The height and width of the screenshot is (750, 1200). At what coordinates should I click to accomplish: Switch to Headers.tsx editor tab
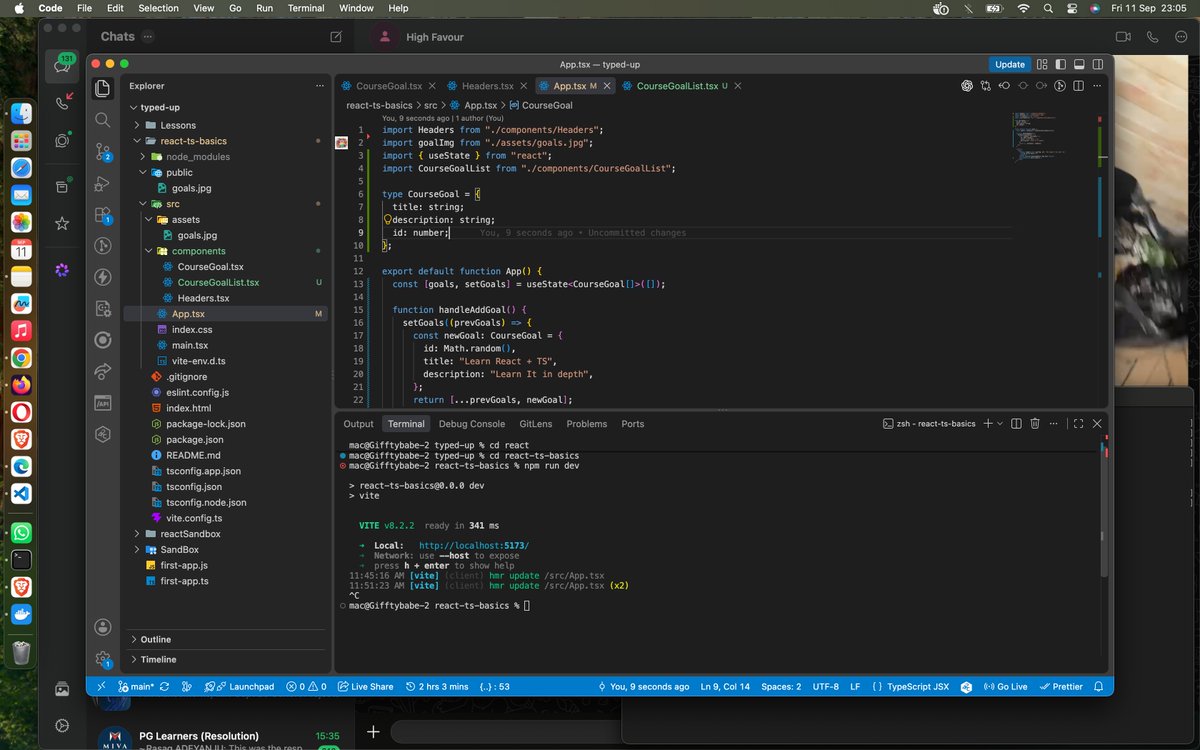click(486, 86)
